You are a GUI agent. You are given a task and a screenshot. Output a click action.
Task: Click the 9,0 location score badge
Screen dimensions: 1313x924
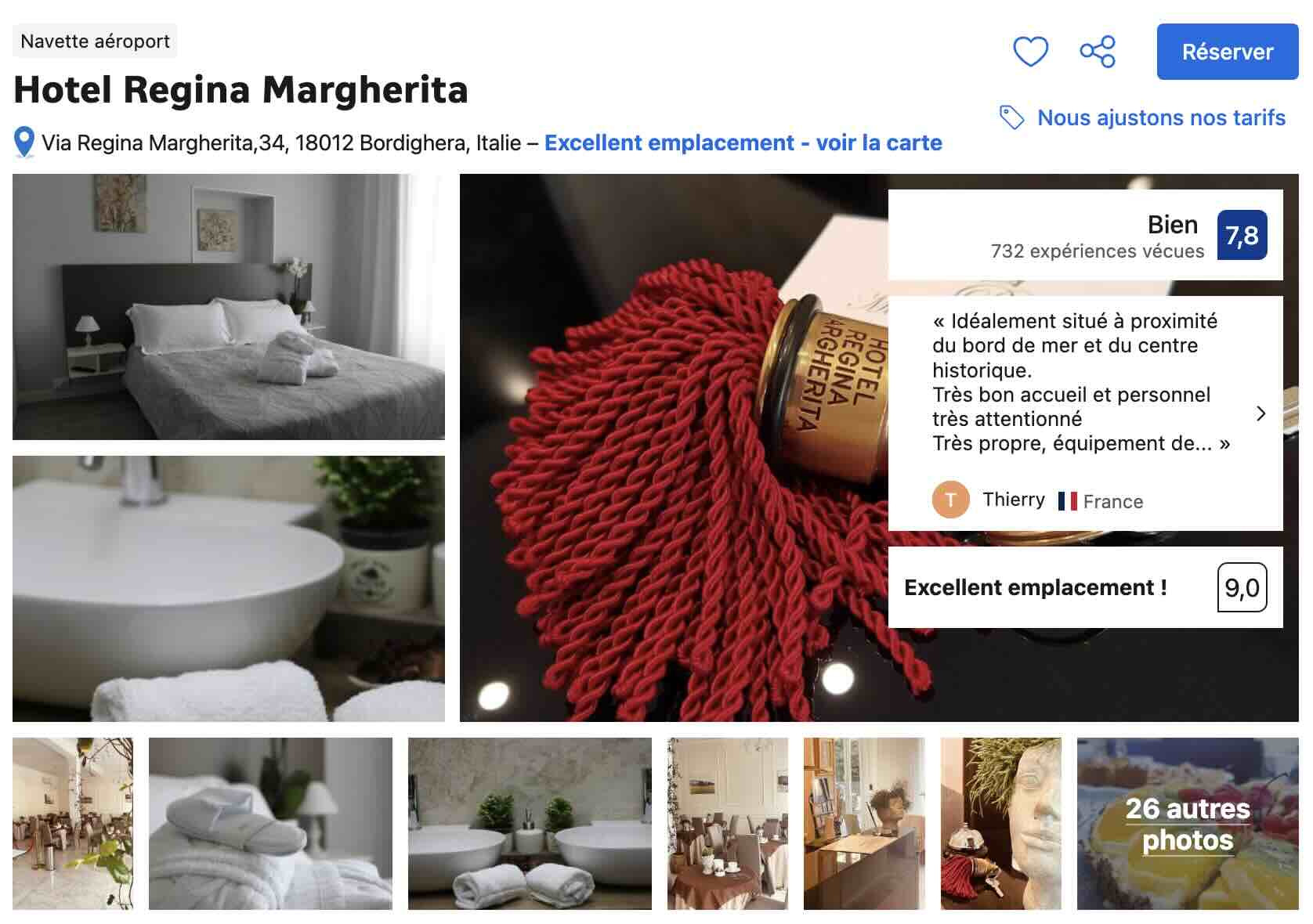click(x=1242, y=587)
